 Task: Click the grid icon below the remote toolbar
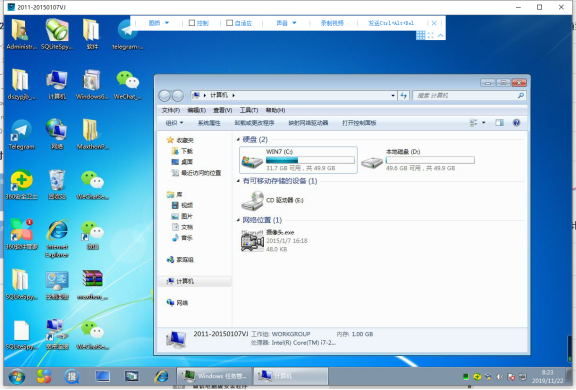pos(421,35)
